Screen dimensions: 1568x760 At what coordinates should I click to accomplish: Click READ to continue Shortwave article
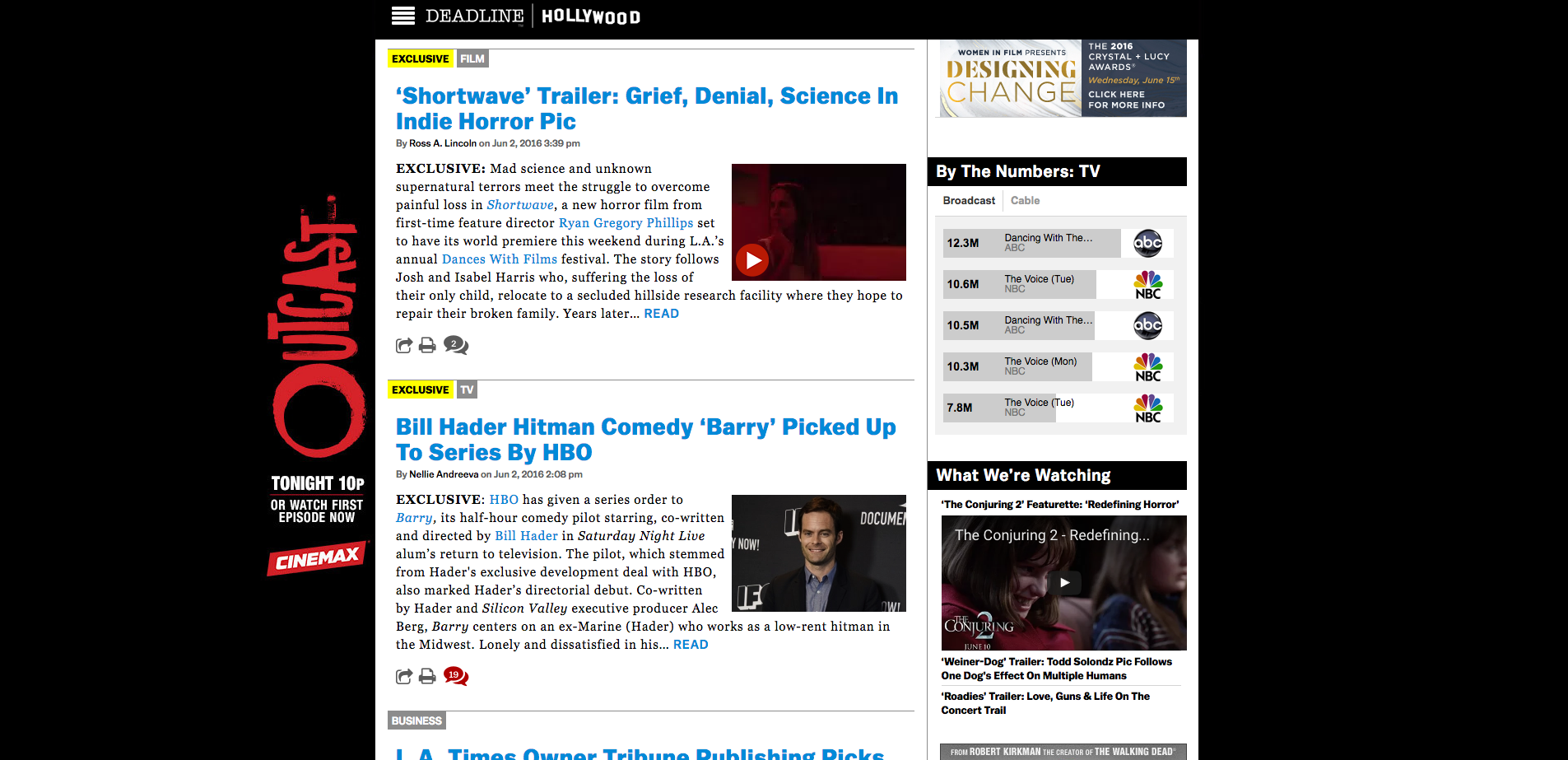pos(662,314)
